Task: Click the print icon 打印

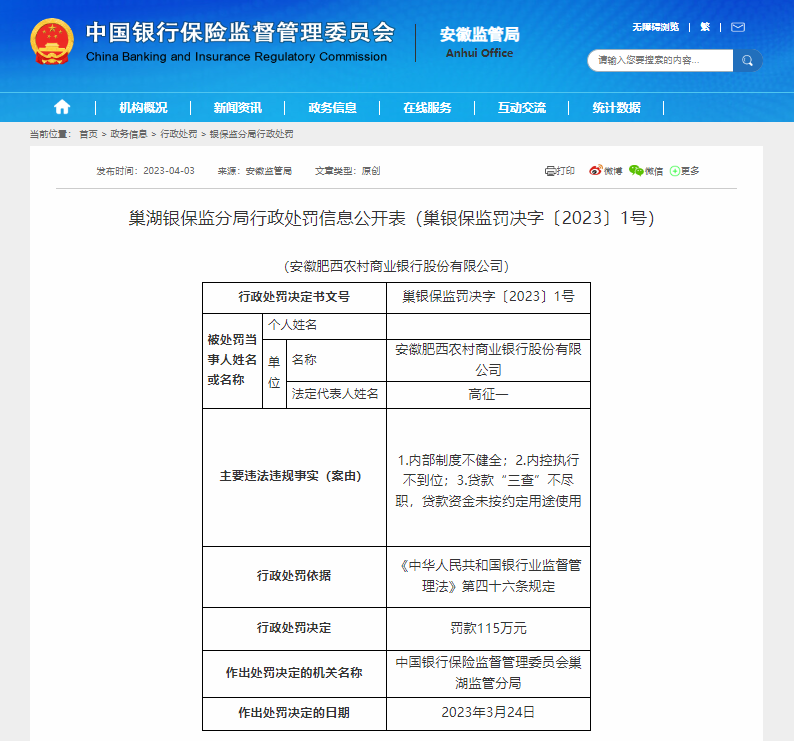Action: coord(560,171)
